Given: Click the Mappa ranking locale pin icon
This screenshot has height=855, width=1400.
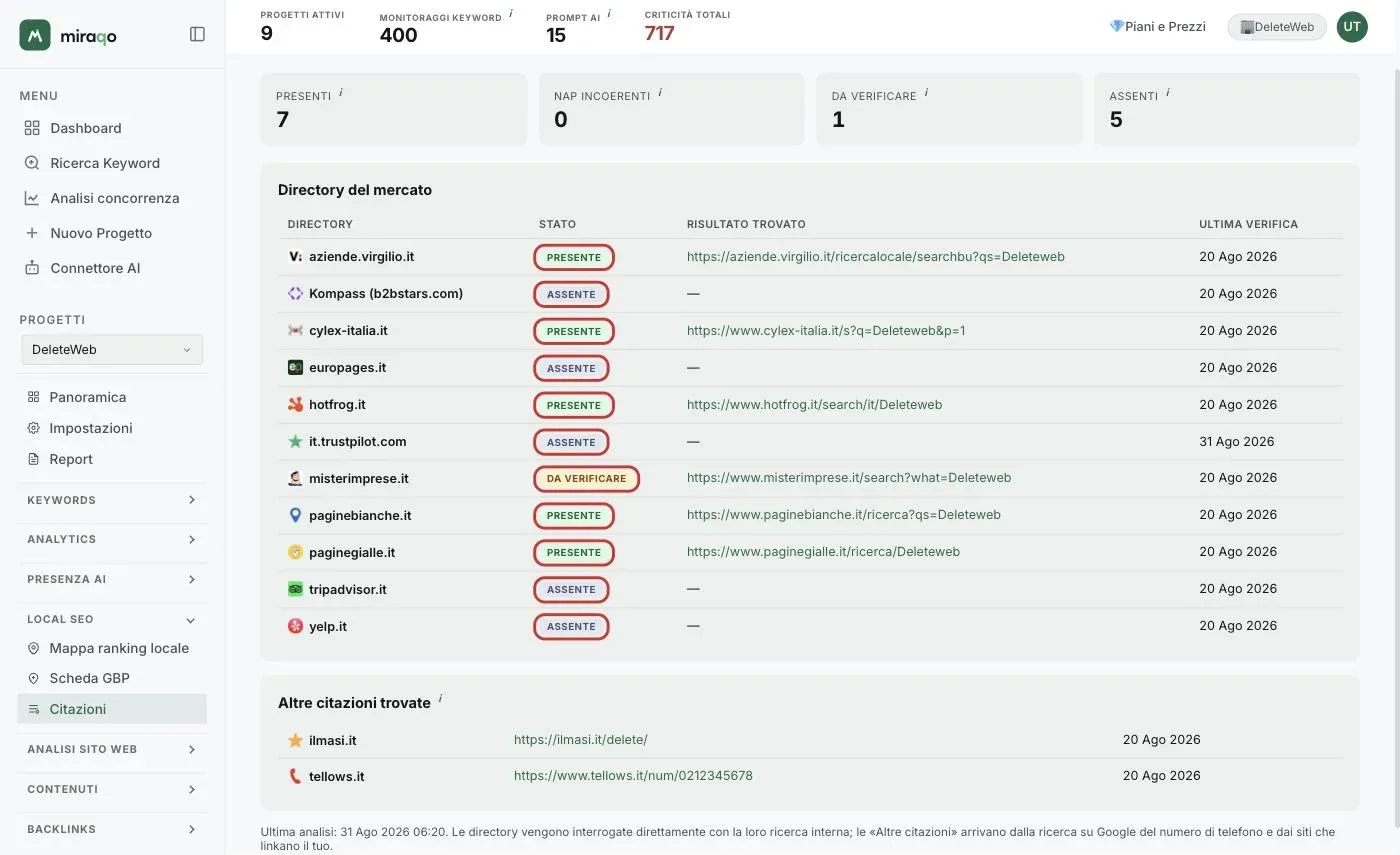Looking at the screenshot, I should [x=33, y=648].
